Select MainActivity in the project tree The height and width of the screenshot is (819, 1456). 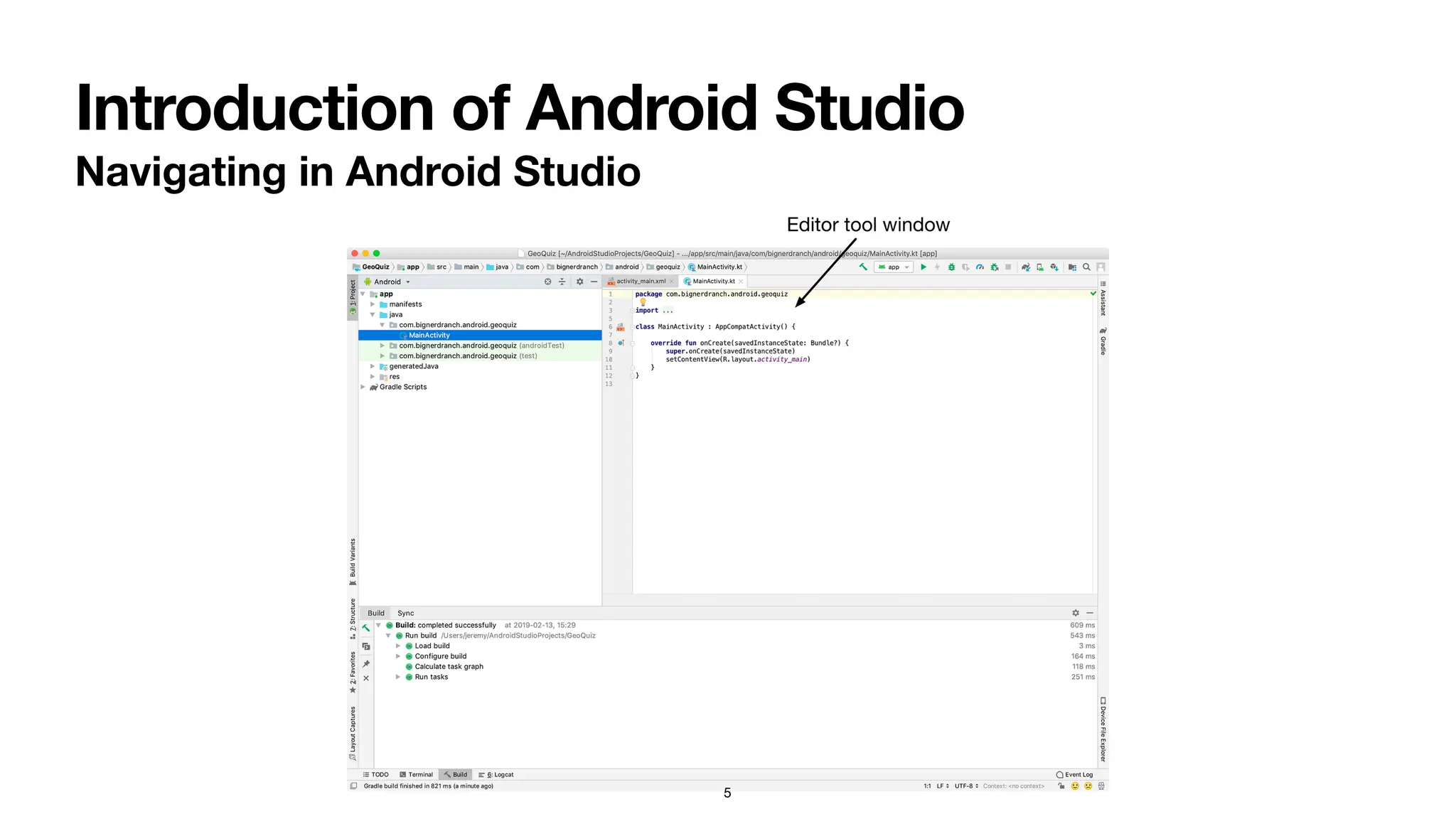tap(480, 335)
